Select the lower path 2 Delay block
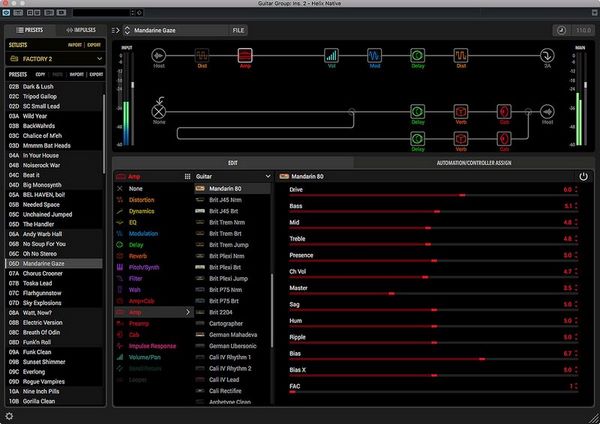 pyautogui.click(x=417, y=139)
